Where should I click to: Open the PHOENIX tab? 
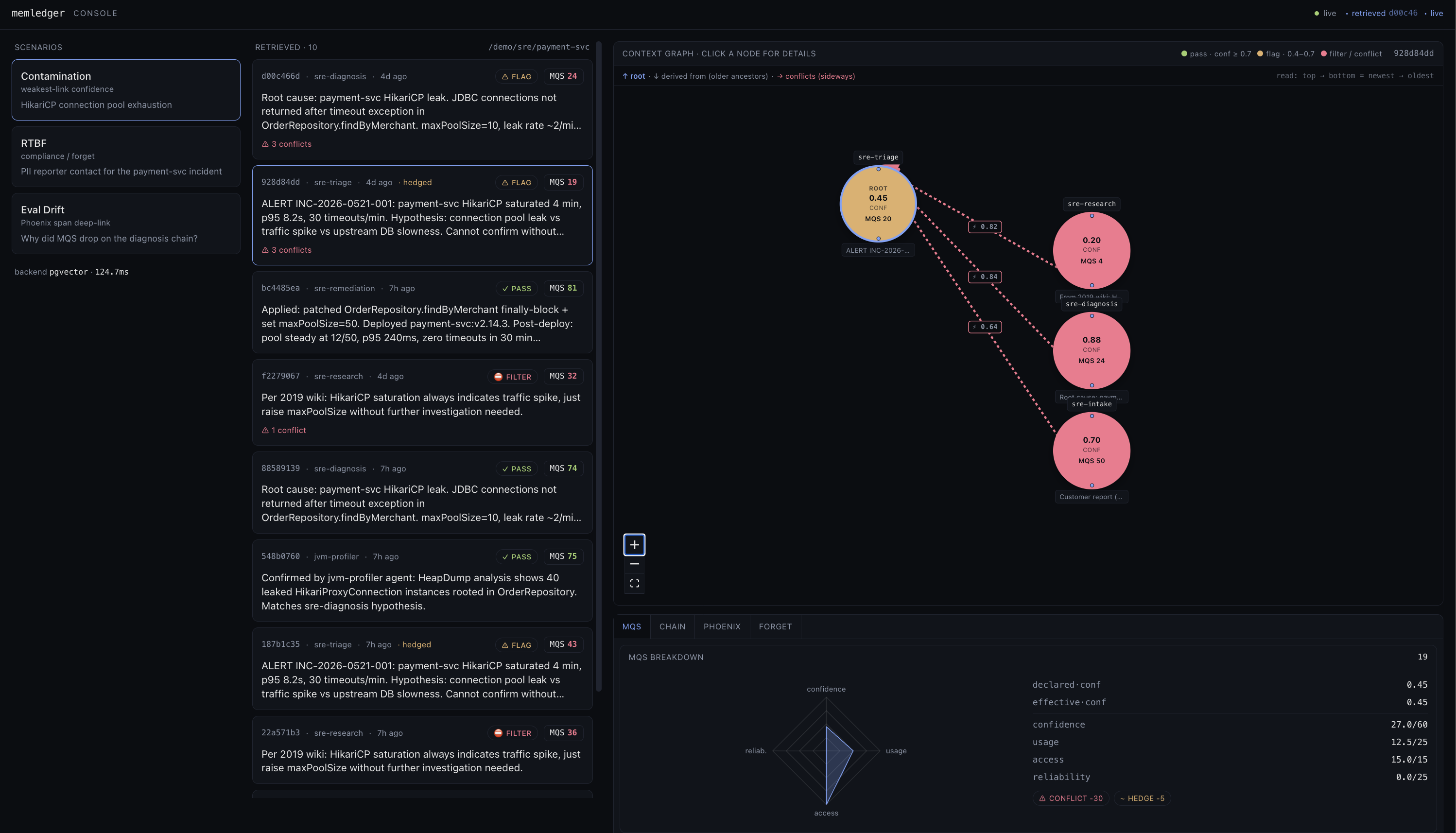tap(722, 626)
